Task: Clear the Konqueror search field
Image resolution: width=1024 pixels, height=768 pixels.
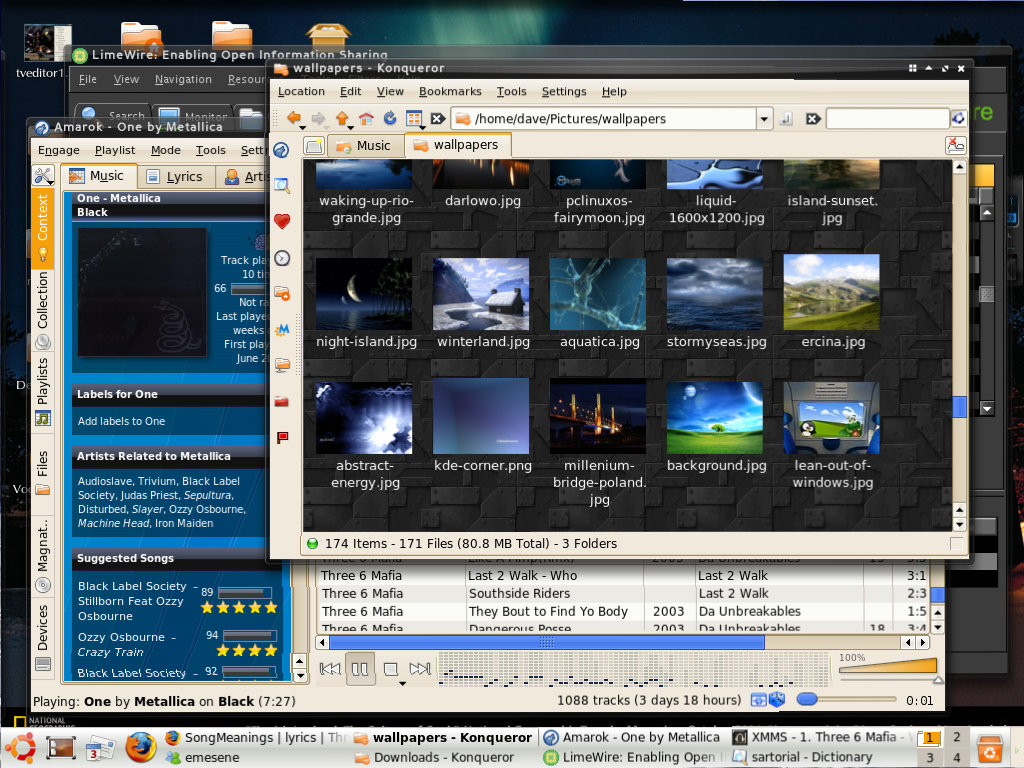Action: point(812,119)
